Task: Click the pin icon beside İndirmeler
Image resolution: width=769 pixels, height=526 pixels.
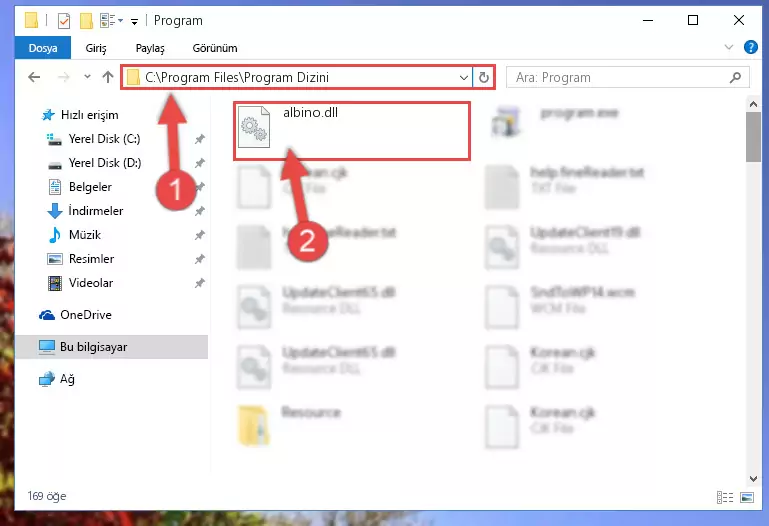Action: [199, 211]
